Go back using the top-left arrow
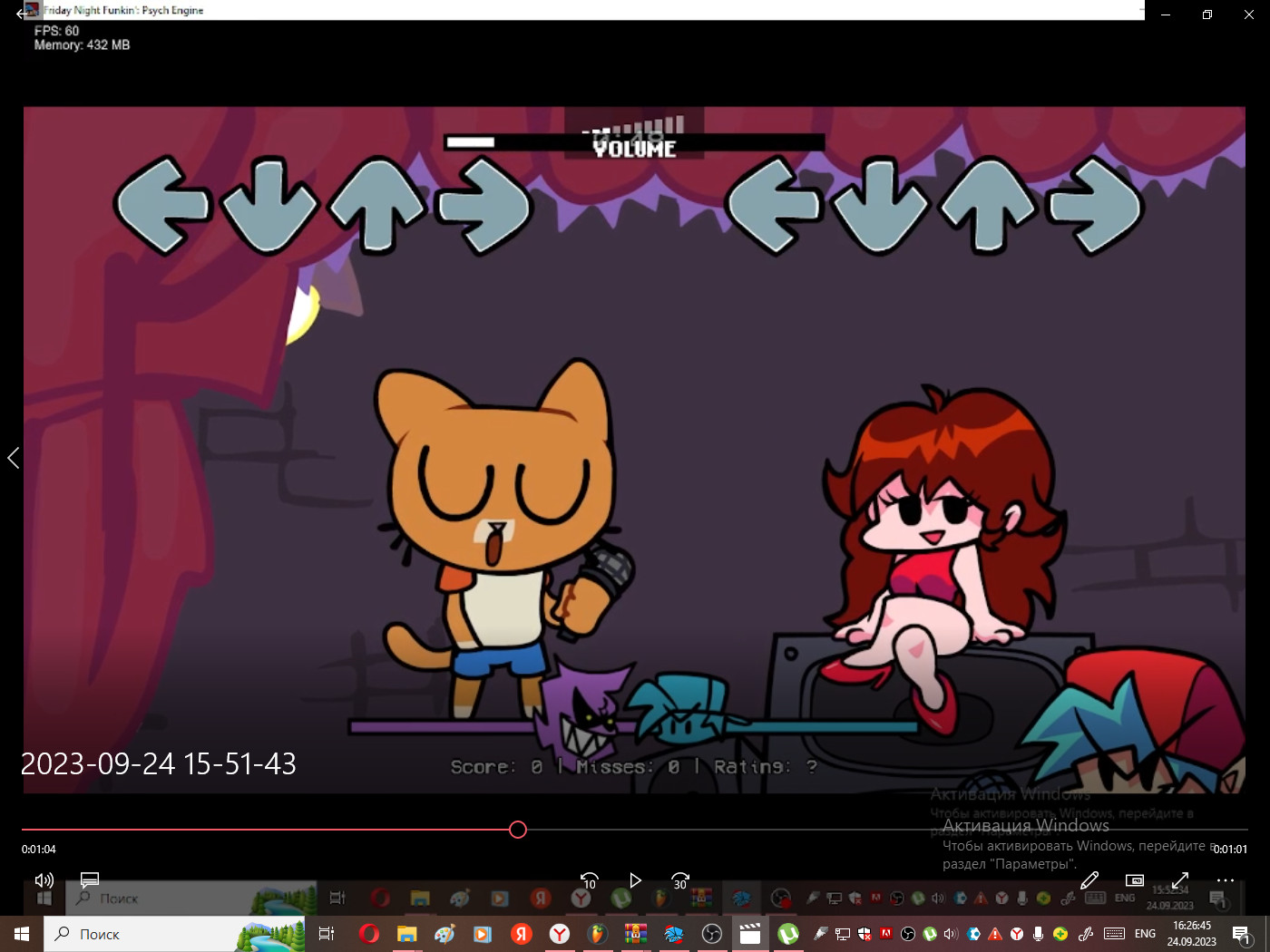Viewport: 1270px width, 952px height. [x=23, y=14]
